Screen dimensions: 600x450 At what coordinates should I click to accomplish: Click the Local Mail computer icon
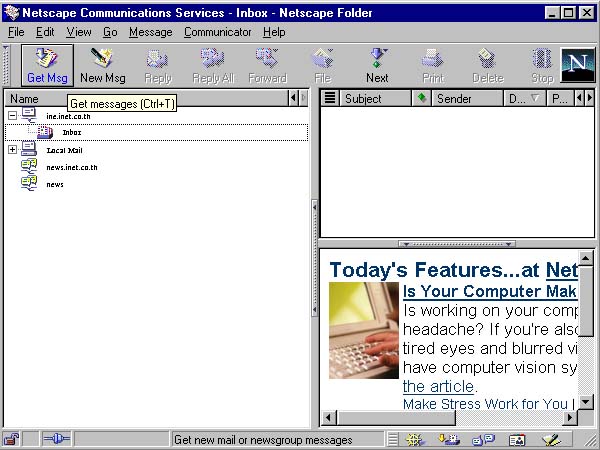tap(29, 149)
